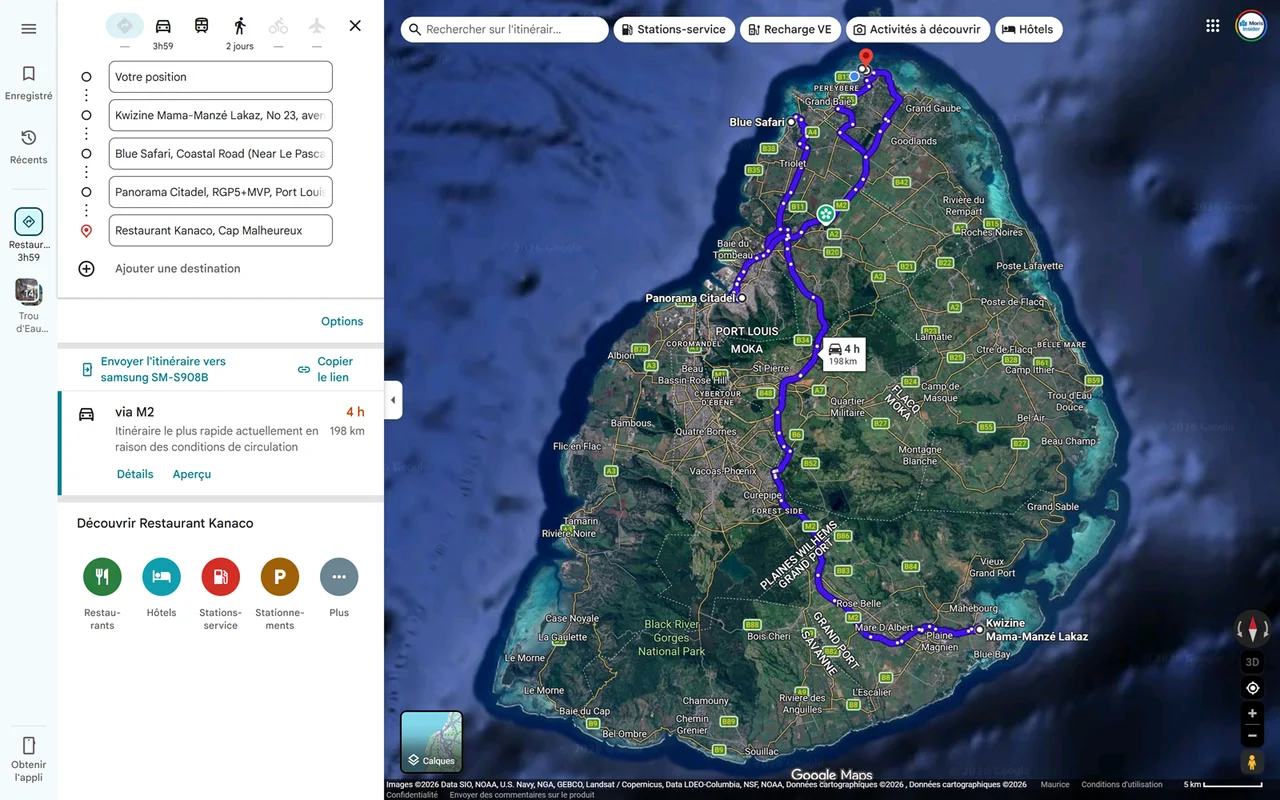The height and width of the screenshot is (800, 1280).
Task: Click Conditions d'utilisation link
Action: (x=1122, y=785)
